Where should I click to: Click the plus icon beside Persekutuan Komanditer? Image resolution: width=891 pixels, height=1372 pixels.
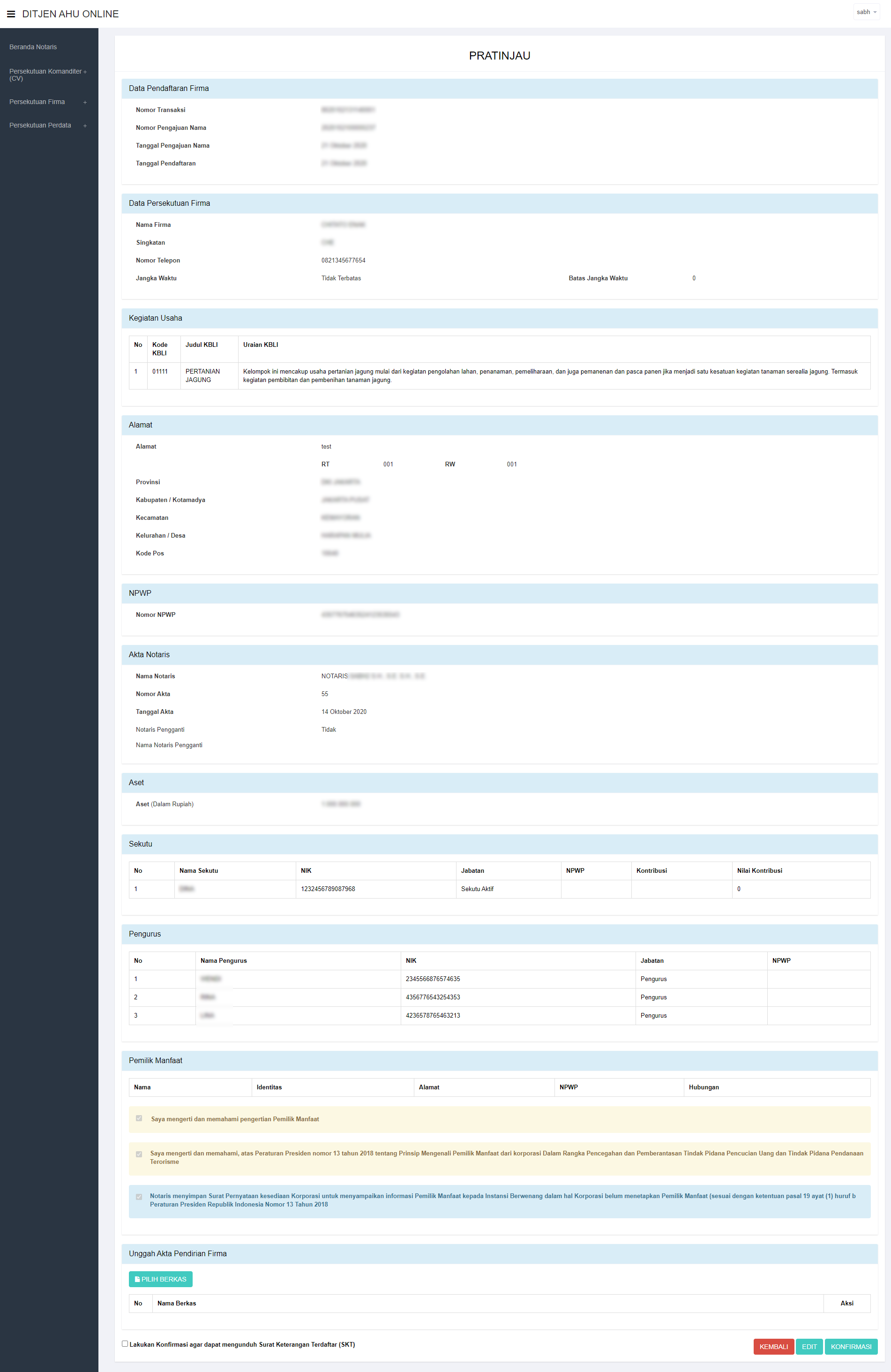pos(85,72)
